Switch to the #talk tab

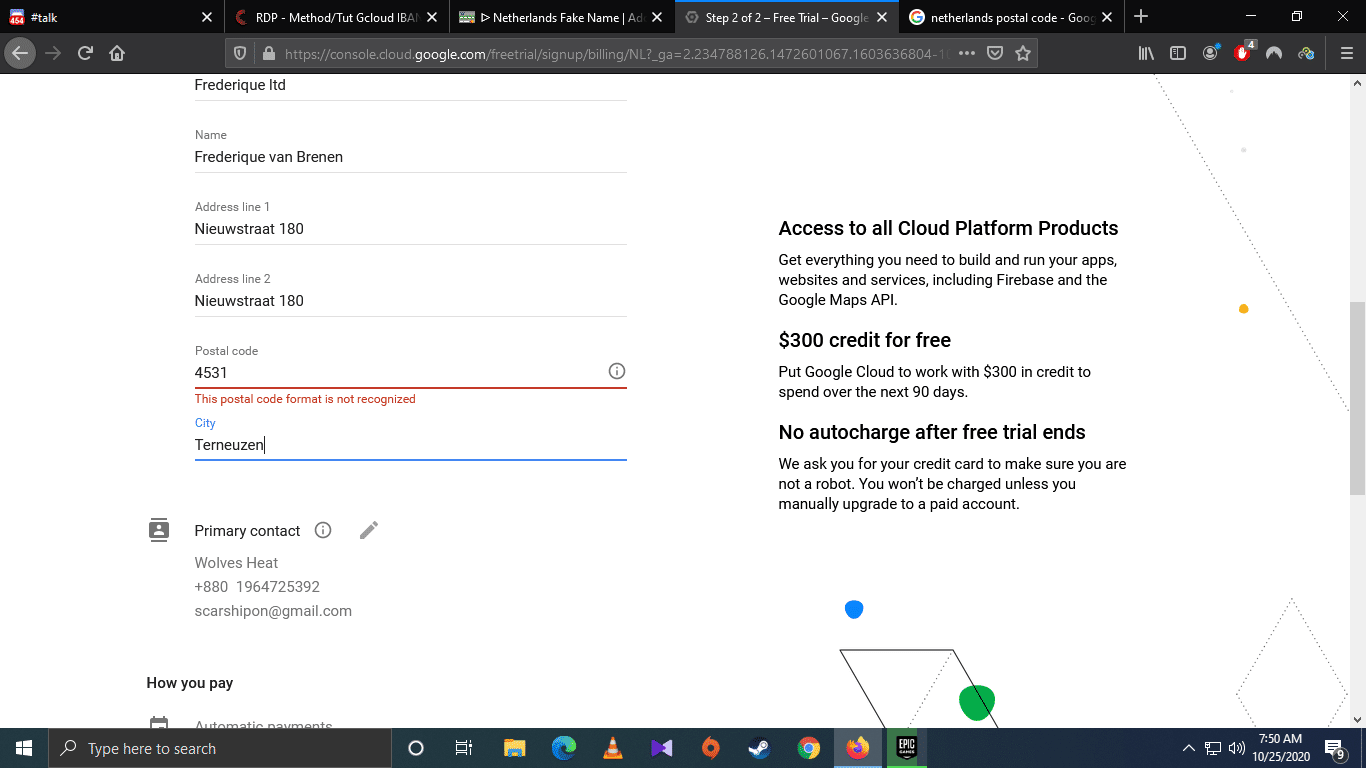coord(110,17)
